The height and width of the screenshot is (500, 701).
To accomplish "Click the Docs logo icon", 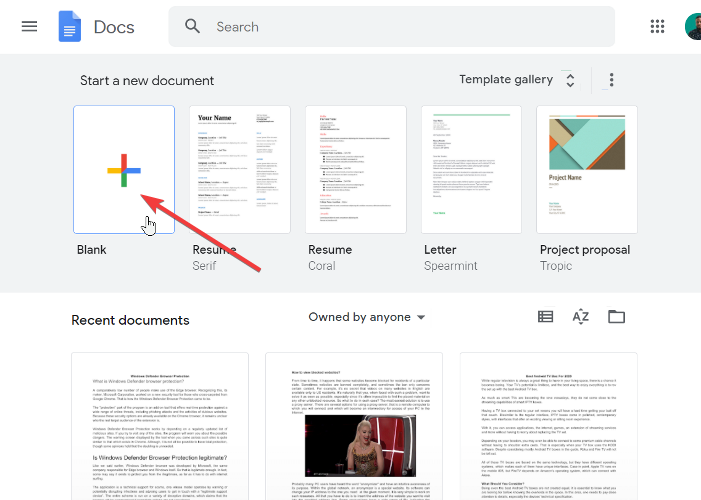I will pos(70,26).
